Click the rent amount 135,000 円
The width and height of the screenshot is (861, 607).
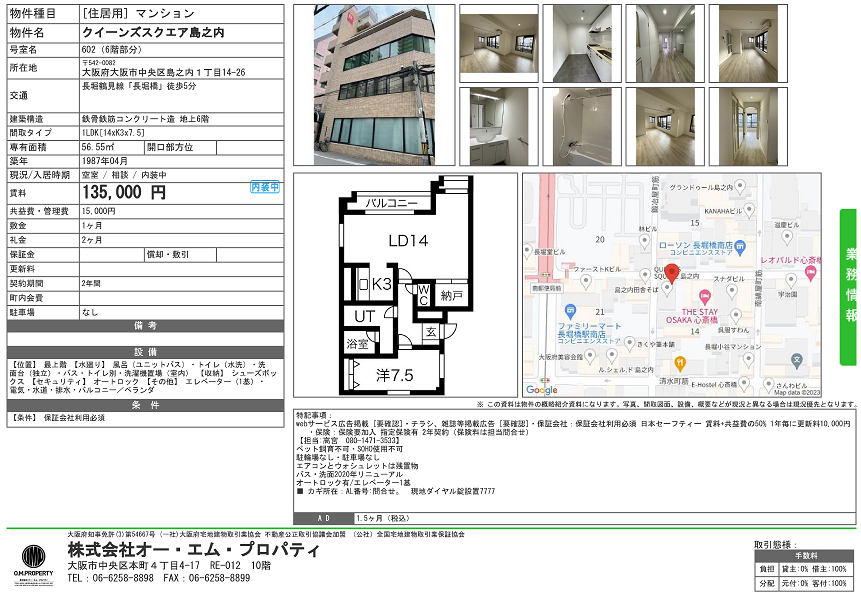coord(124,192)
